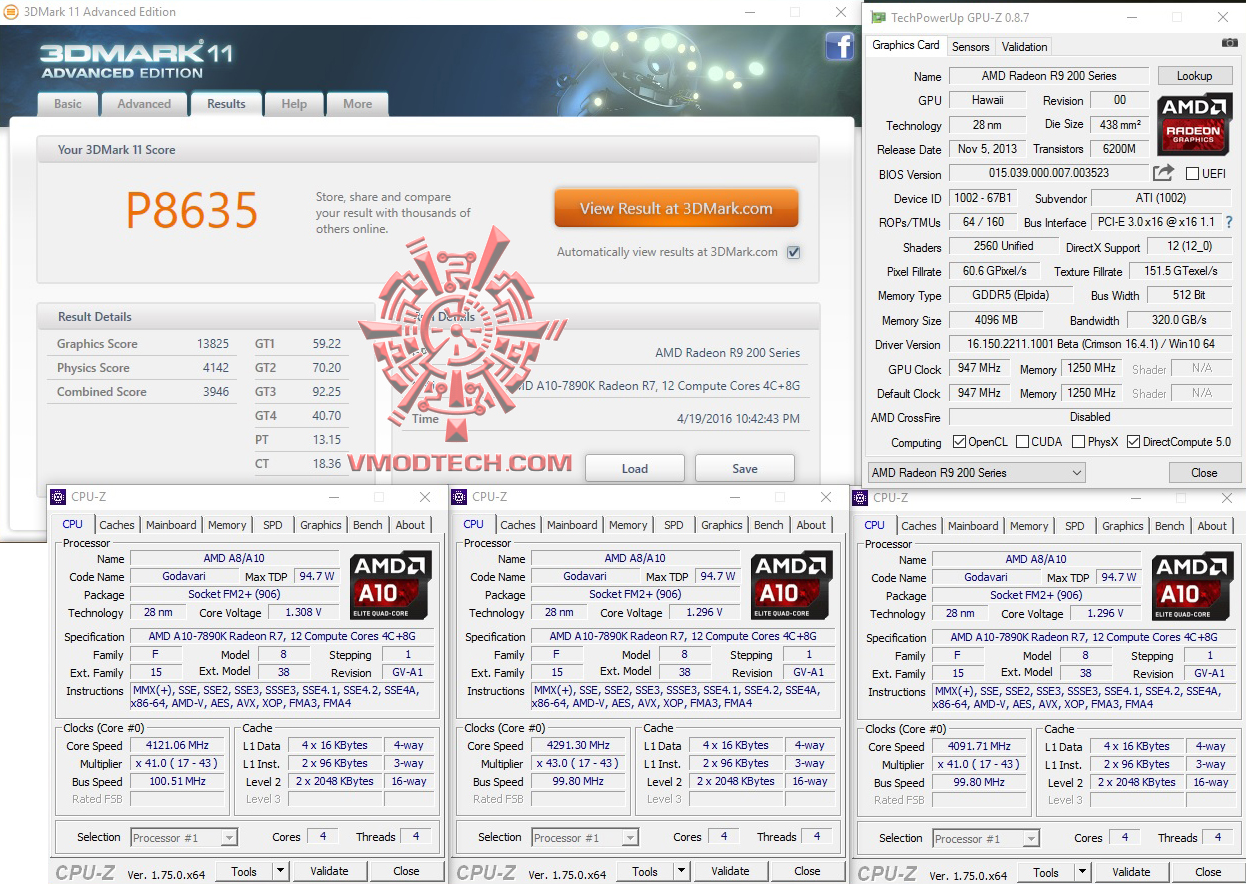Click Graphics Score value 13825

(x=213, y=344)
